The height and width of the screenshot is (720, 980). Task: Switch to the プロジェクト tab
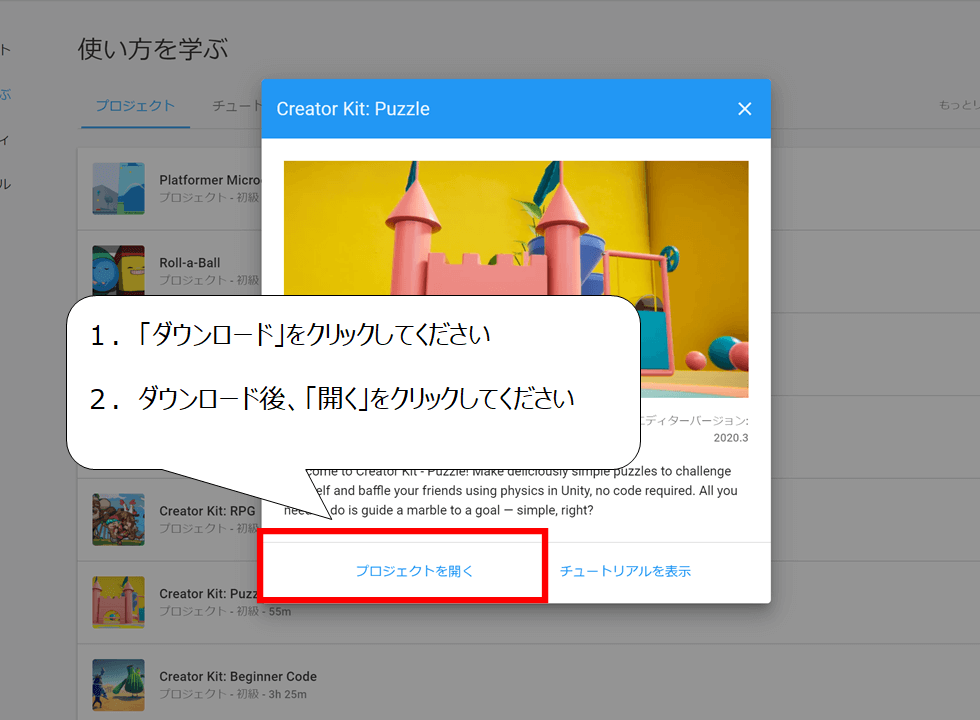coord(135,106)
